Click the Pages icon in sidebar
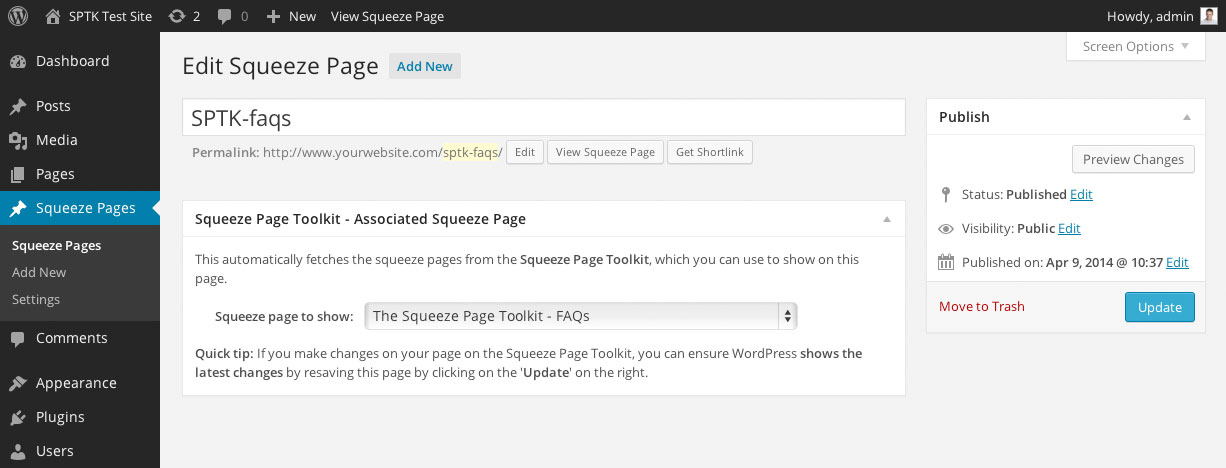This screenshot has height=468, width=1226. click(x=18, y=174)
